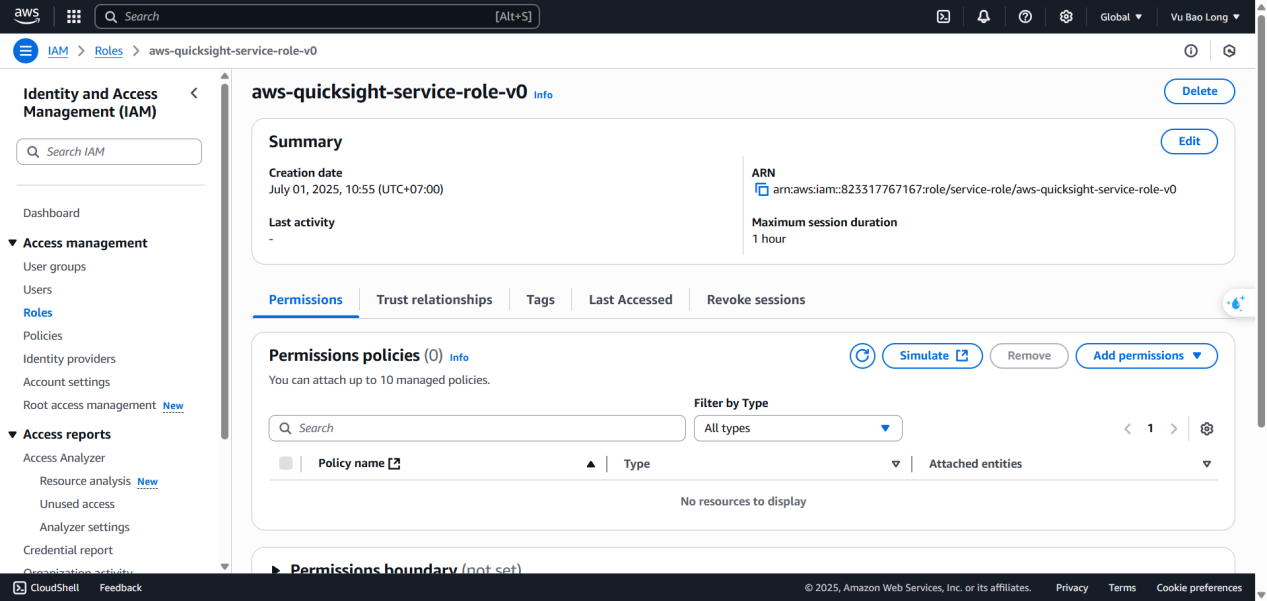Open the Global region dropdown
Screen dimensions: 1267x601
(x=1121, y=16)
